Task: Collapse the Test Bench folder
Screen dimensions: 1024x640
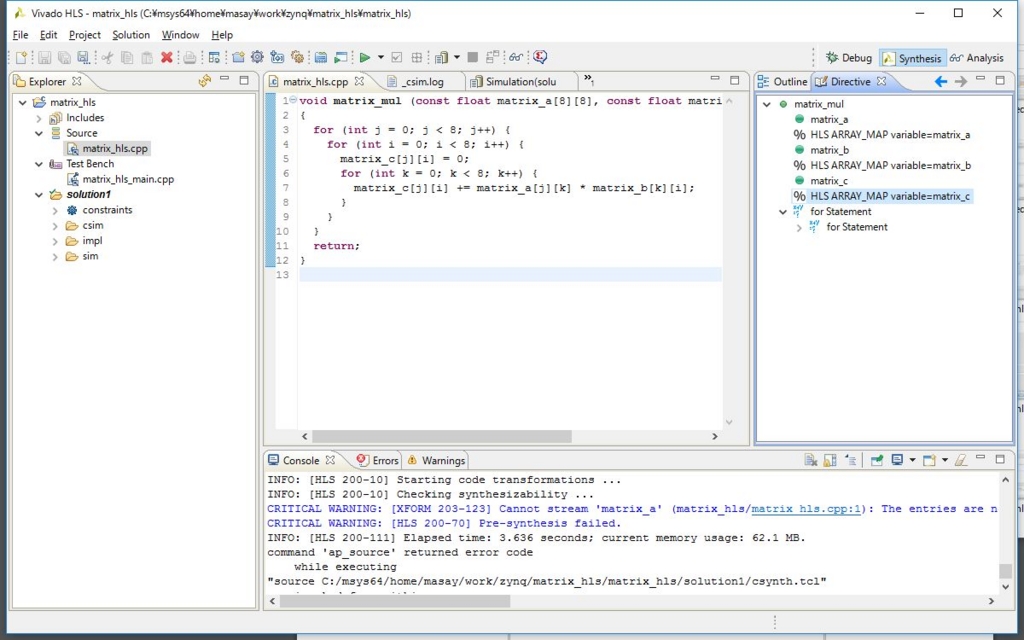Action: (x=39, y=164)
